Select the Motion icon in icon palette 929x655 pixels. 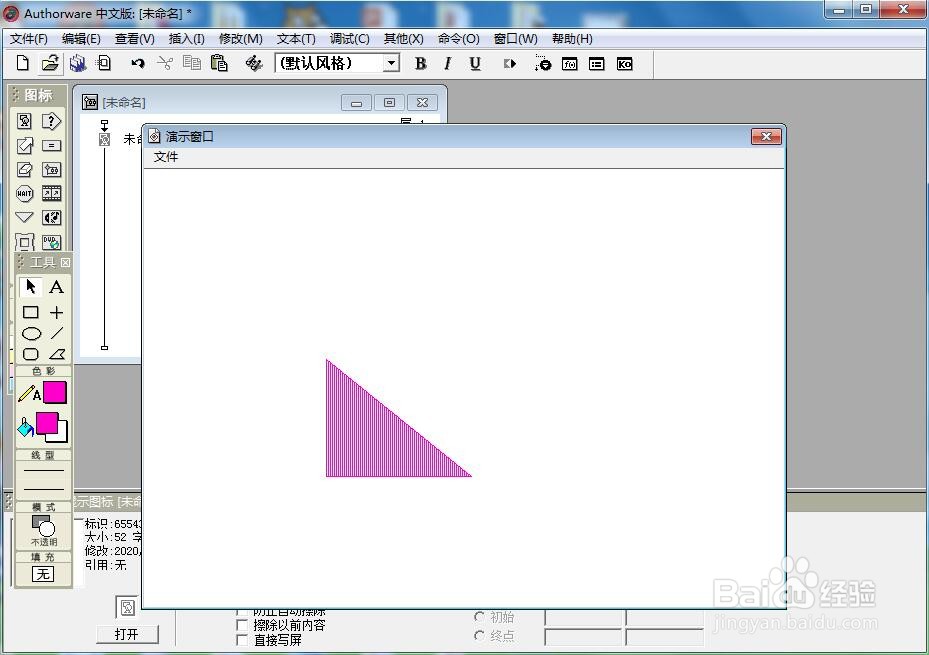(24, 146)
